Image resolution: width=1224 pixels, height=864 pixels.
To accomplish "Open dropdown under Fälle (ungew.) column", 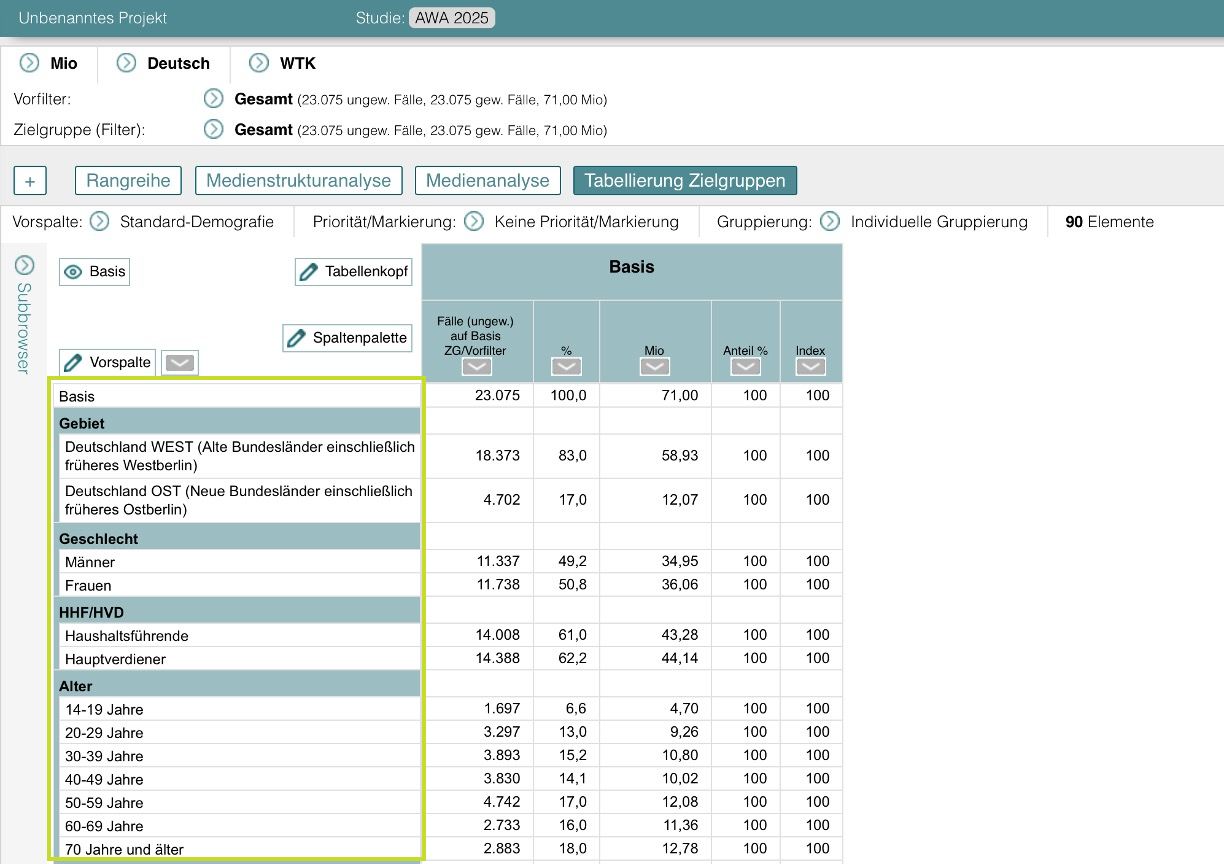I will pos(477,367).
